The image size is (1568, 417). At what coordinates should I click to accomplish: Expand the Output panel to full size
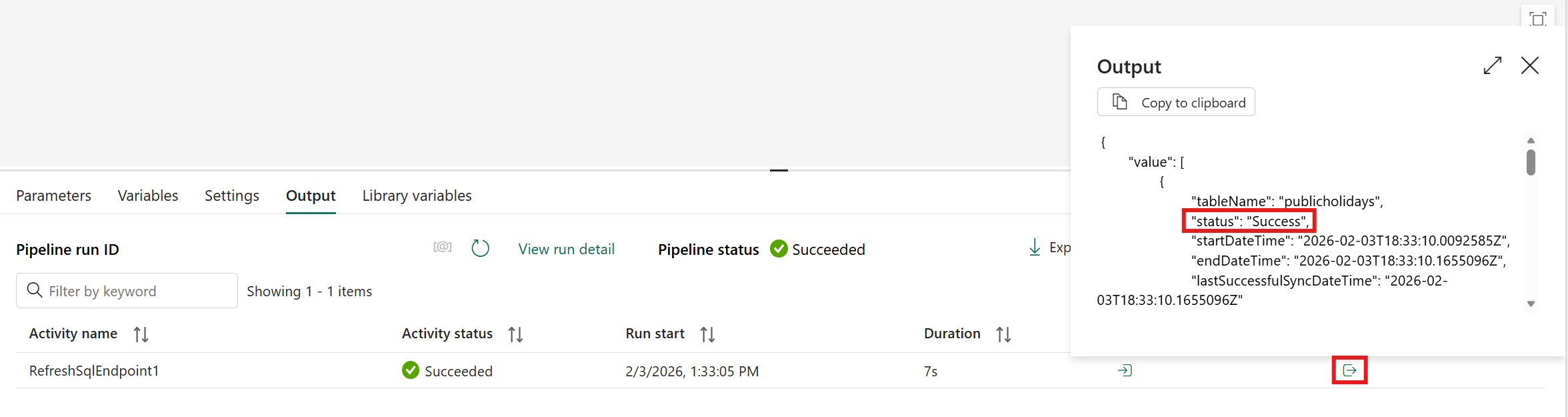click(x=1492, y=65)
